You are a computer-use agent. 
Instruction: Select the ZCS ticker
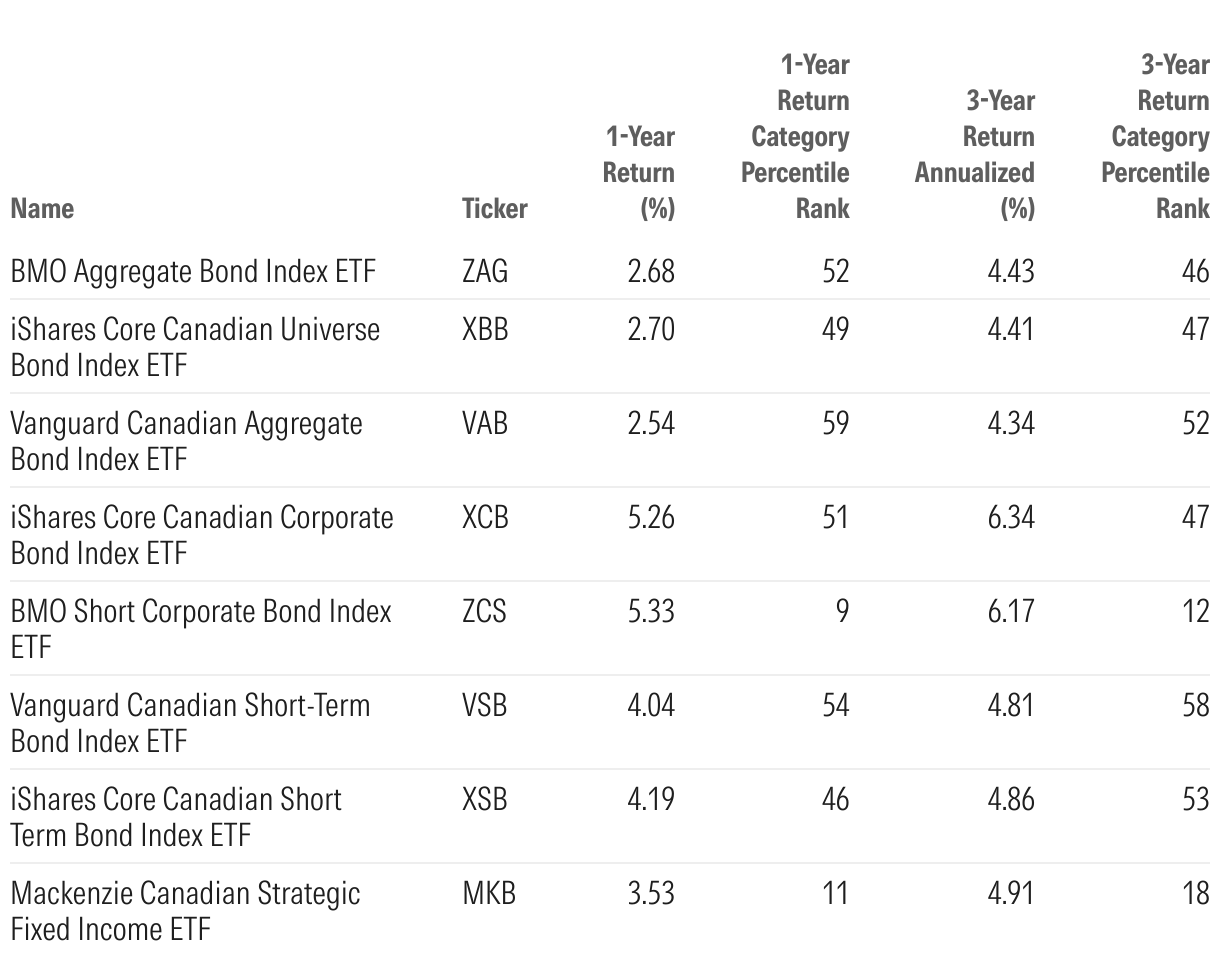pyautogui.click(x=484, y=611)
